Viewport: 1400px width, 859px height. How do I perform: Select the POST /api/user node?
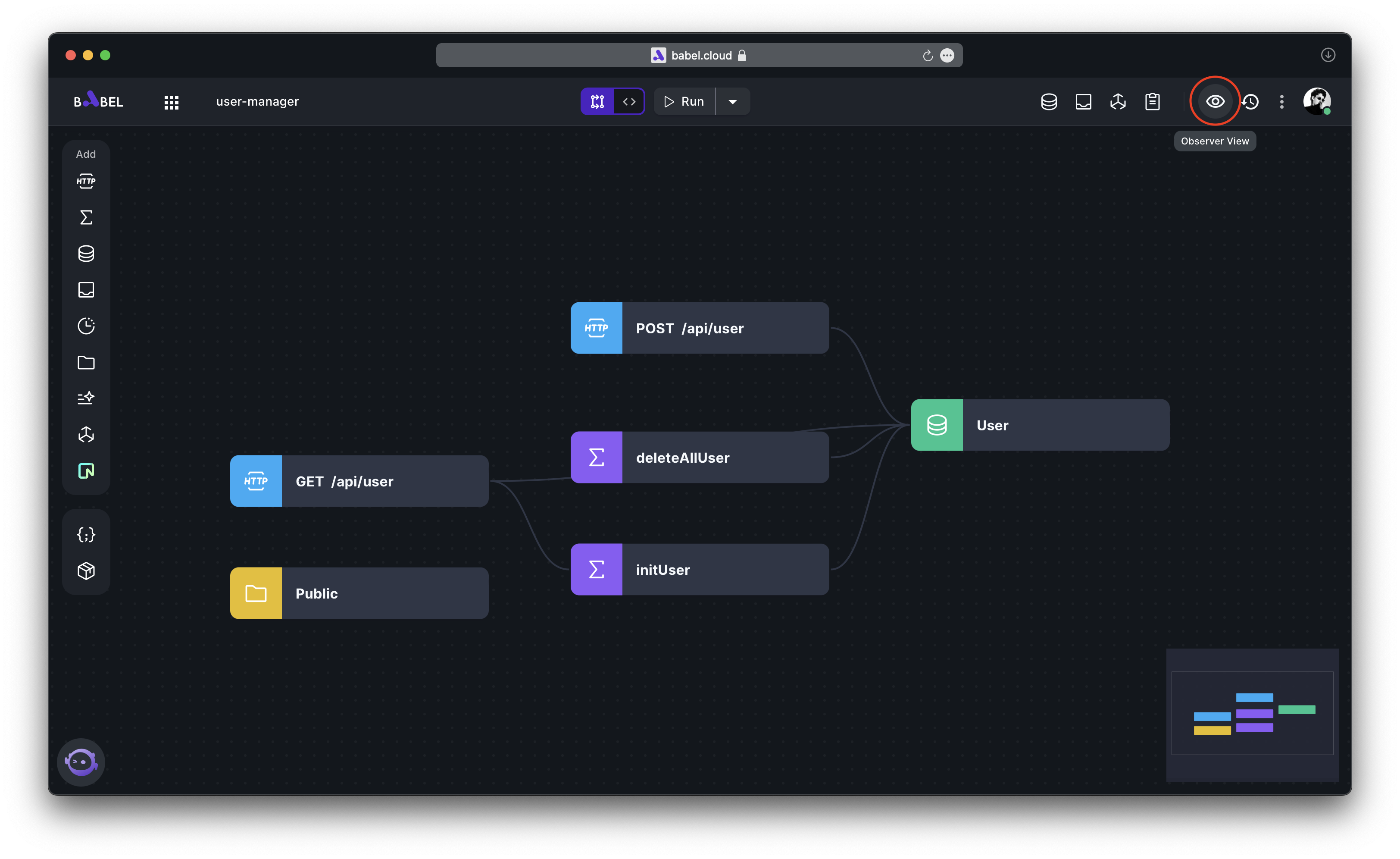700,328
